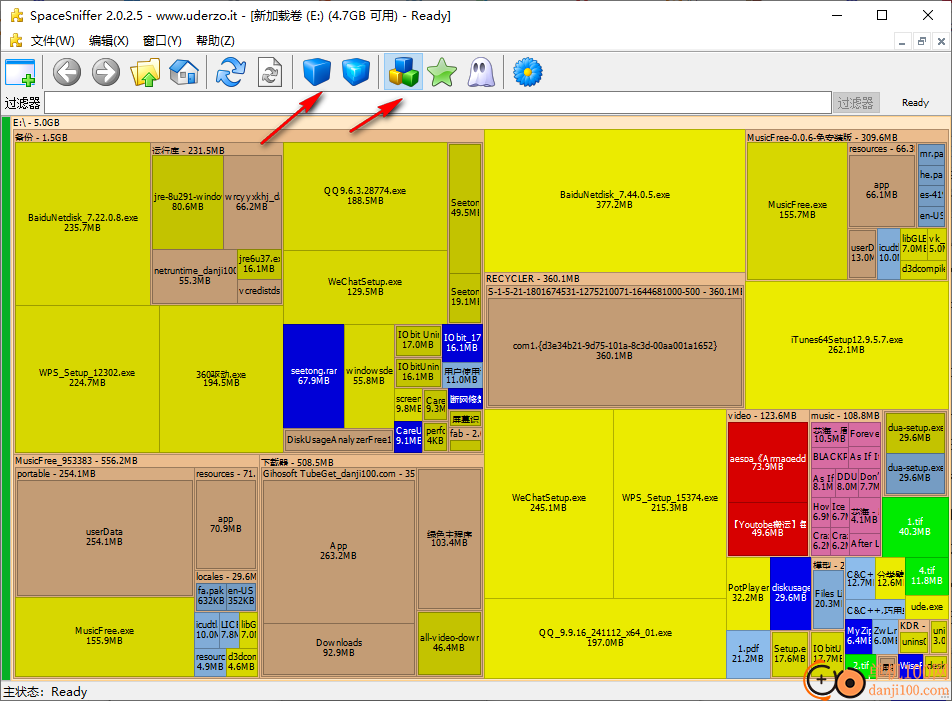Open the 窗口(Y) menu
The width and height of the screenshot is (952, 701).
click(162, 41)
